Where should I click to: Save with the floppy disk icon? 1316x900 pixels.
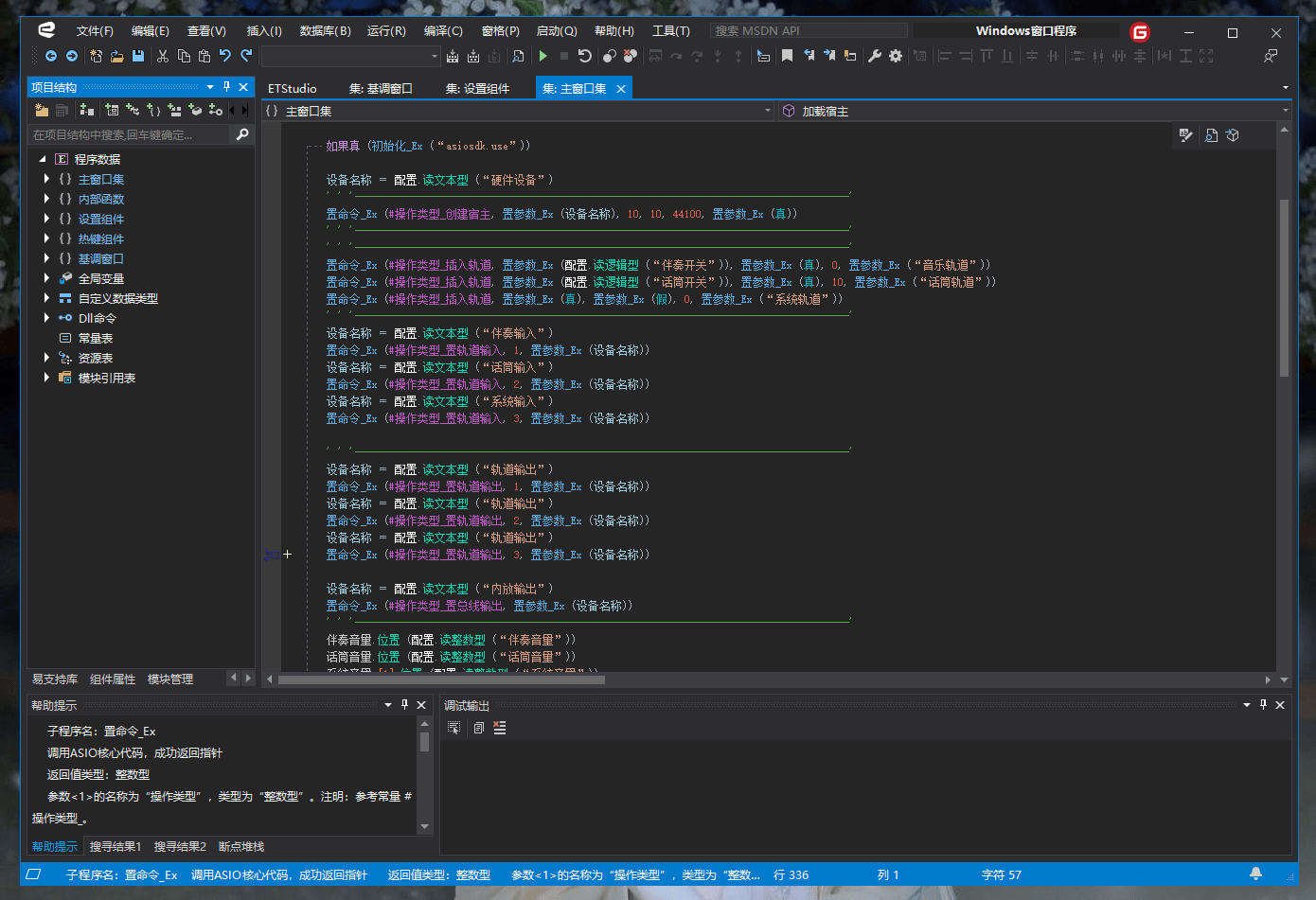pos(138,57)
